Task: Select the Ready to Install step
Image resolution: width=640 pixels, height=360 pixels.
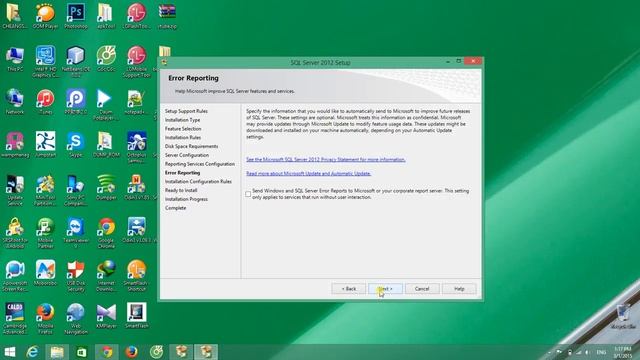Action: point(181,190)
